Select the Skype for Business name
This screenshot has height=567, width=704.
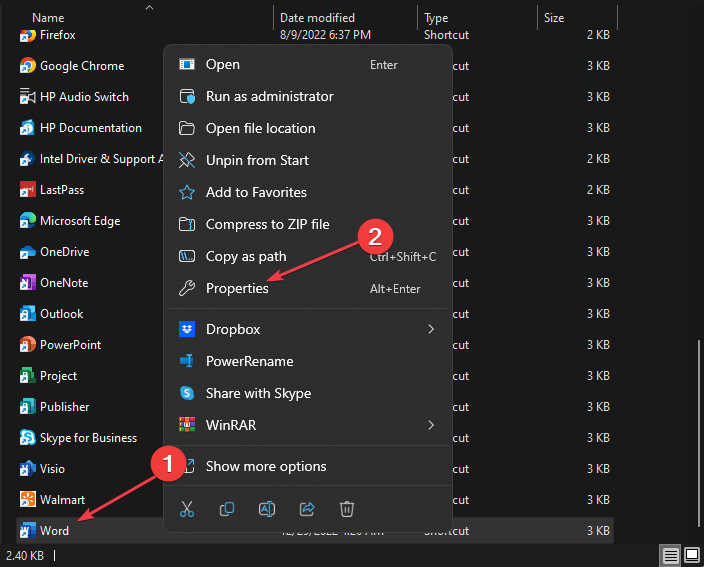coord(88,438)
